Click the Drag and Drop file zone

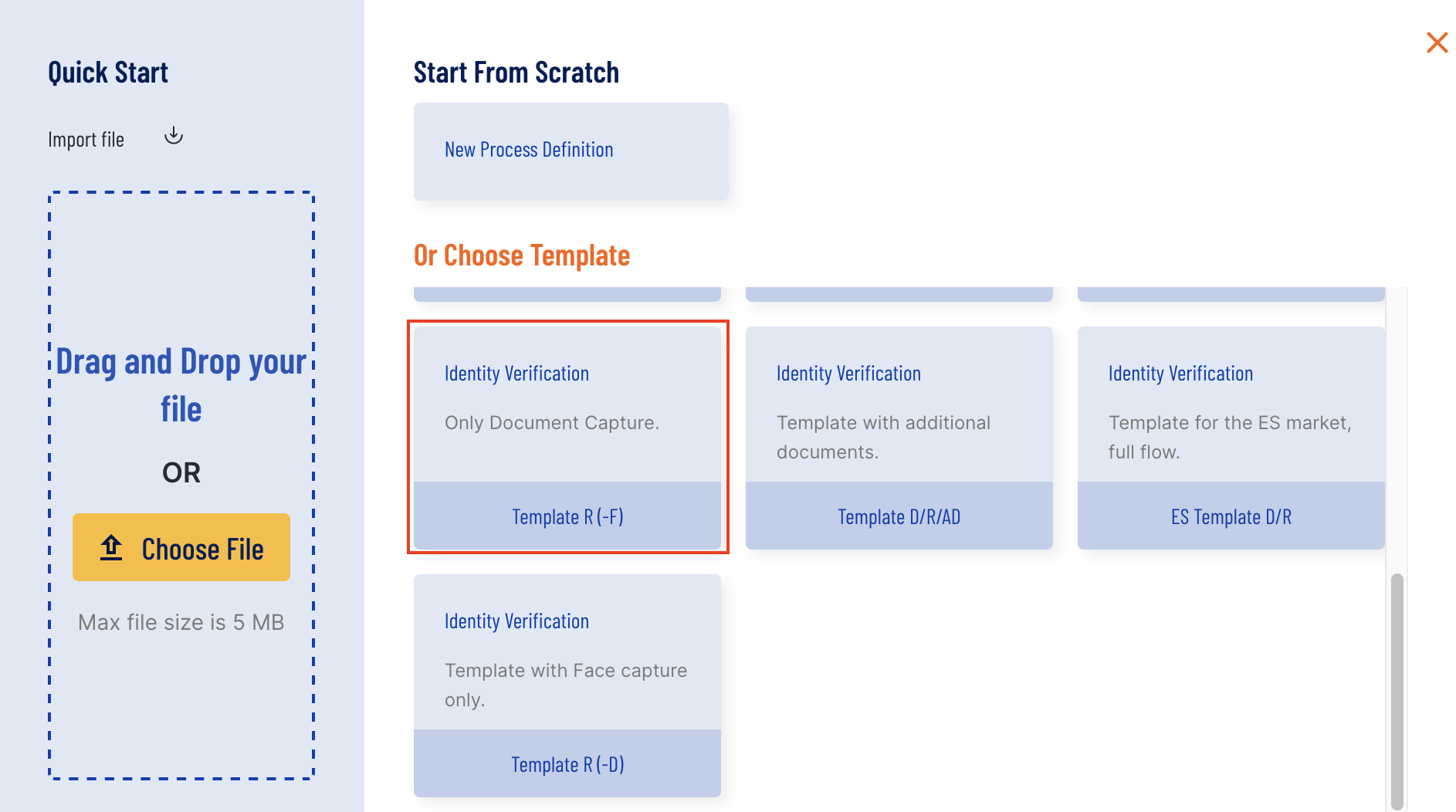click(181, 485)
